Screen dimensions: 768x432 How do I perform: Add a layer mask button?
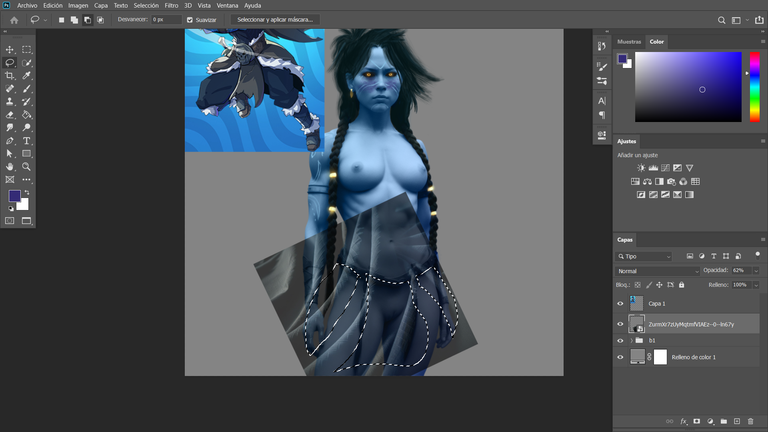pos(696,421)
